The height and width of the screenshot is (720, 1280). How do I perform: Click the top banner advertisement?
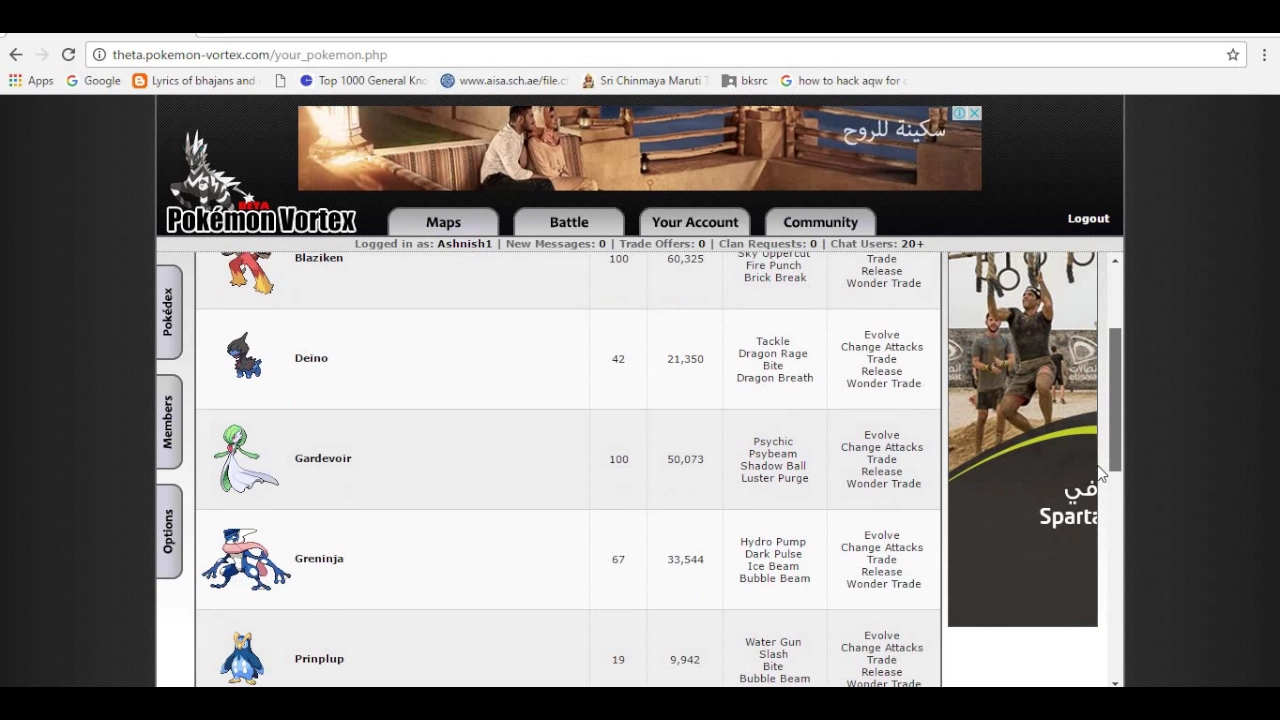640,148
